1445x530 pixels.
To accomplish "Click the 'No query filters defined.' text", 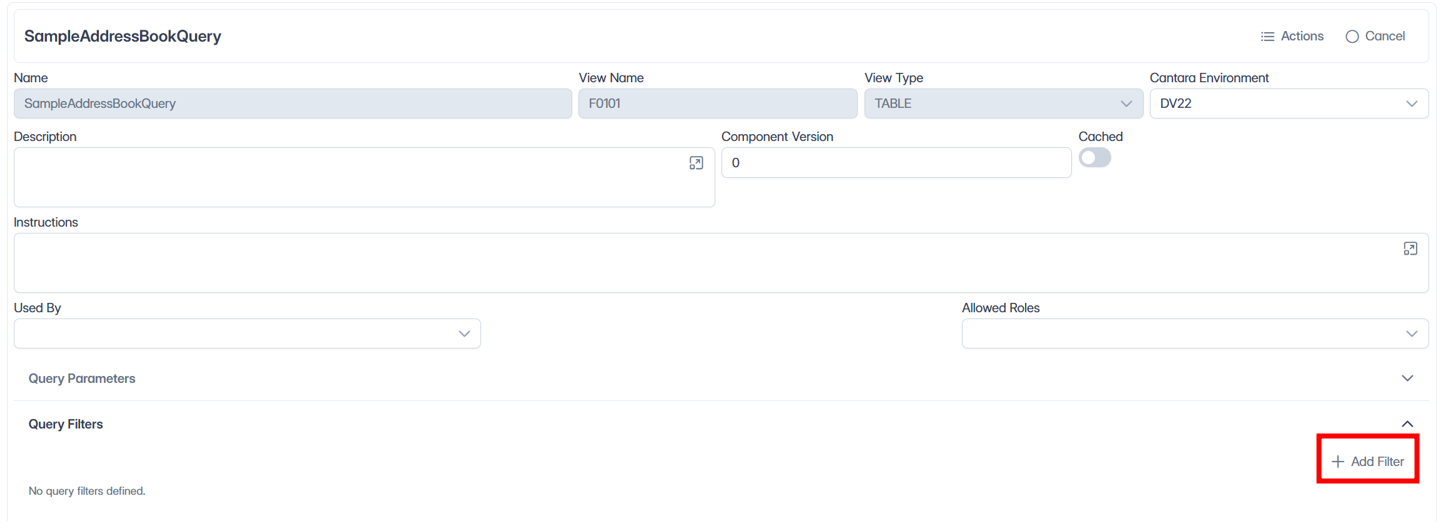I will pyautogui.click(x=87, y=491).
